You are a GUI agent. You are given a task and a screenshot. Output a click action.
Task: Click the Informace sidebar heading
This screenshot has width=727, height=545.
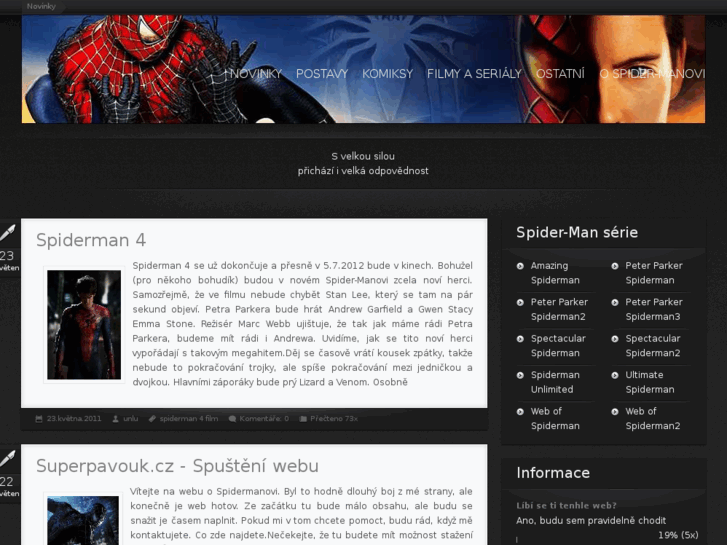click(x=553, y=473)
